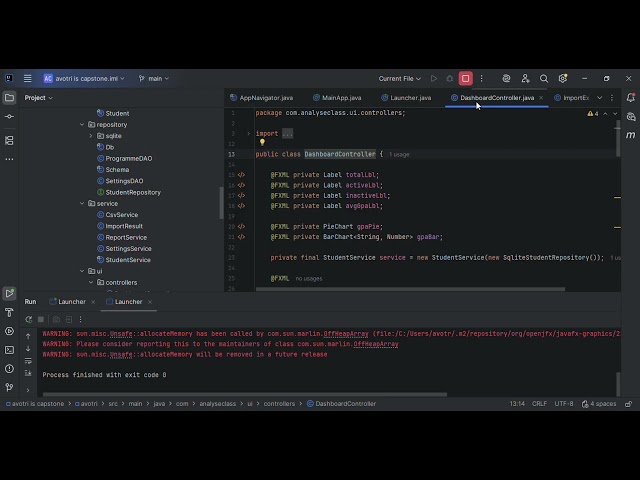Click the intention lightbulb in the editor

click(x=262, y=143)
